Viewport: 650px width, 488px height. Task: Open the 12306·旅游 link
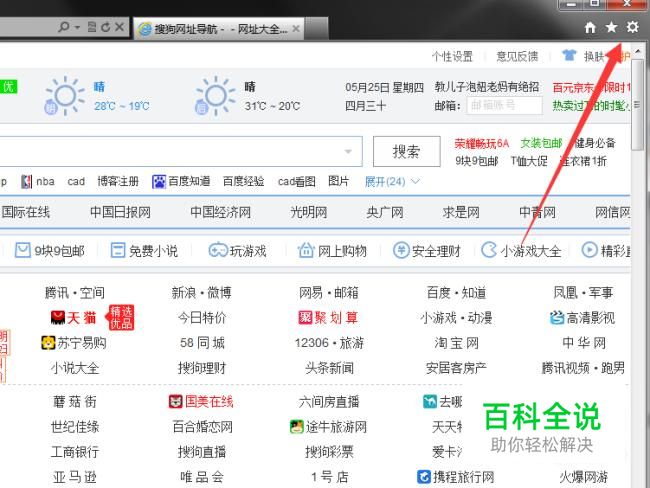329,343
